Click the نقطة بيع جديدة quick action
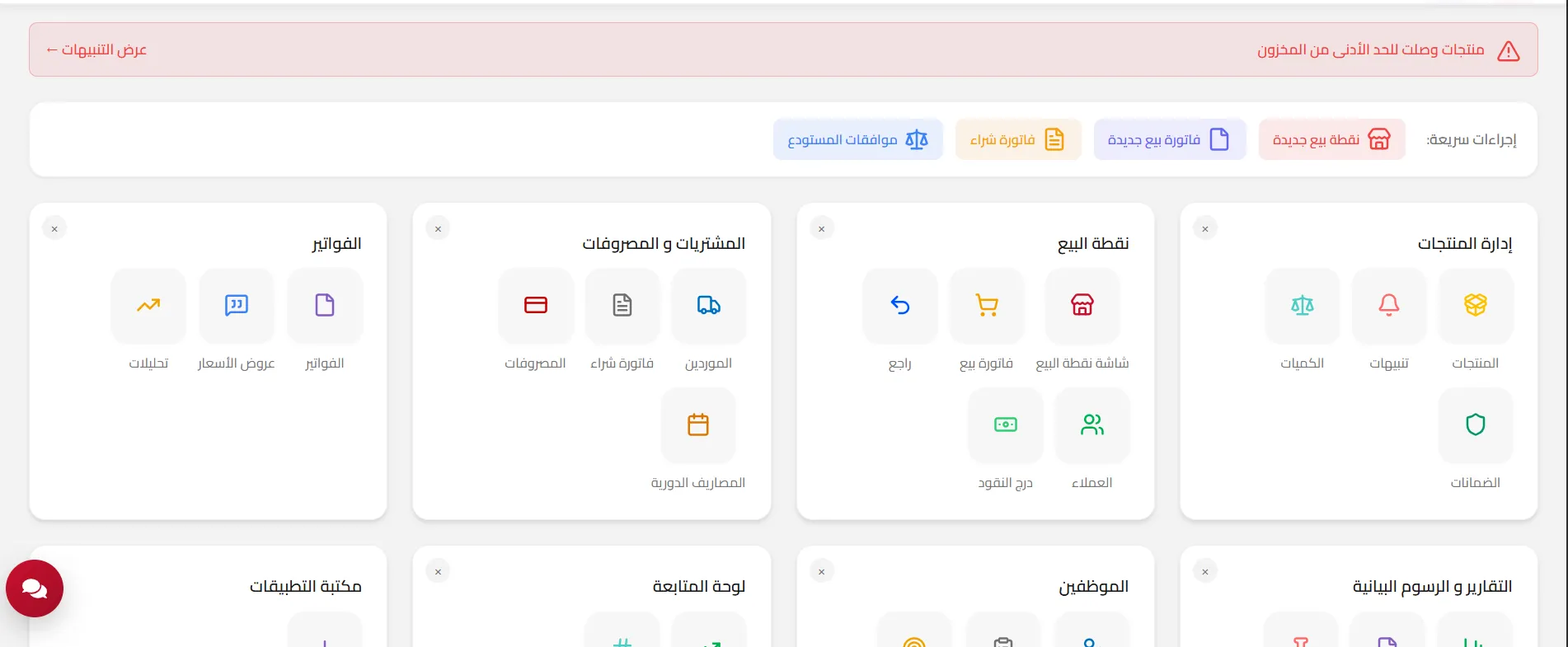 [1331, 139]
